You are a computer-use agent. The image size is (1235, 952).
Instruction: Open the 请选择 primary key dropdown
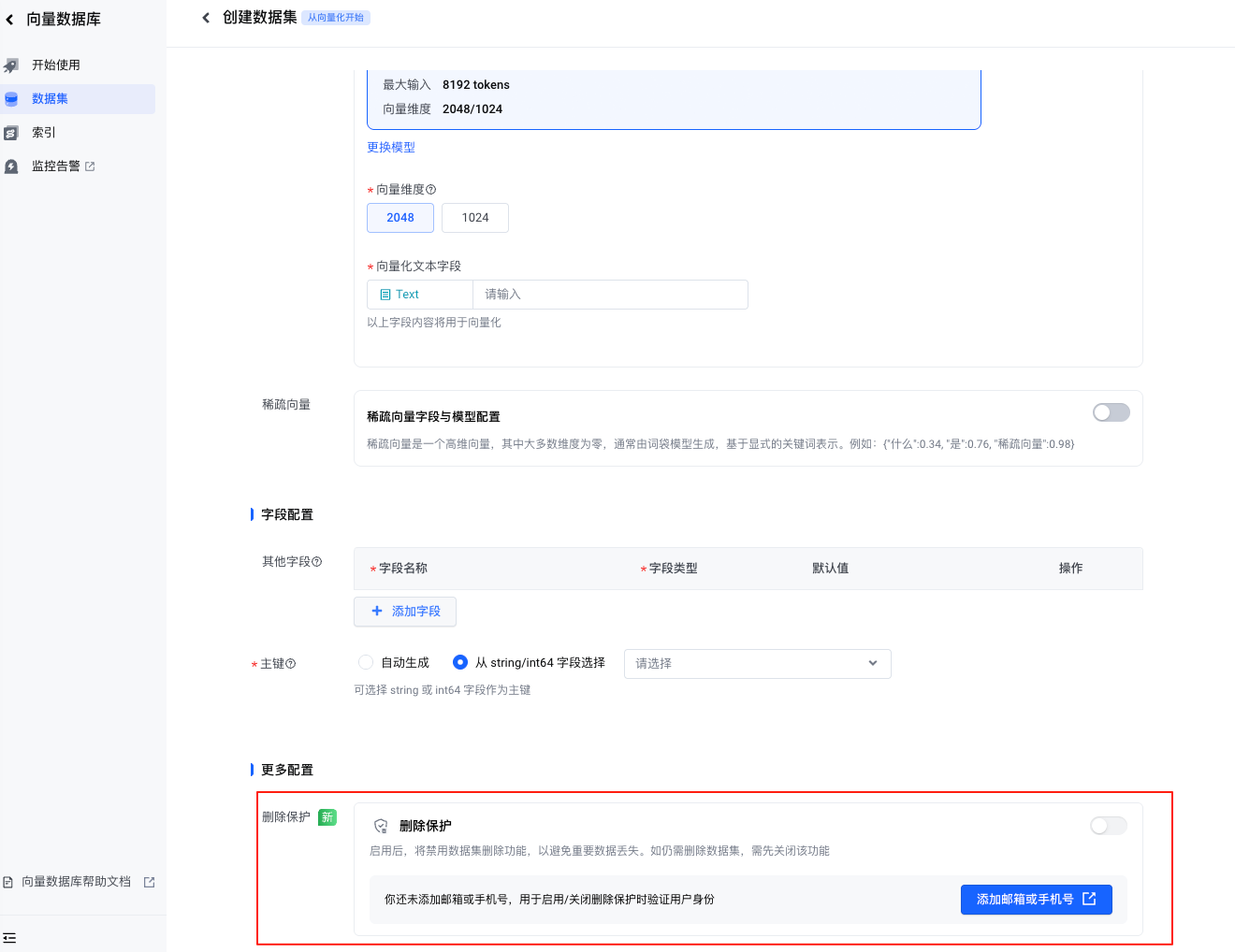tap(757, 664)
